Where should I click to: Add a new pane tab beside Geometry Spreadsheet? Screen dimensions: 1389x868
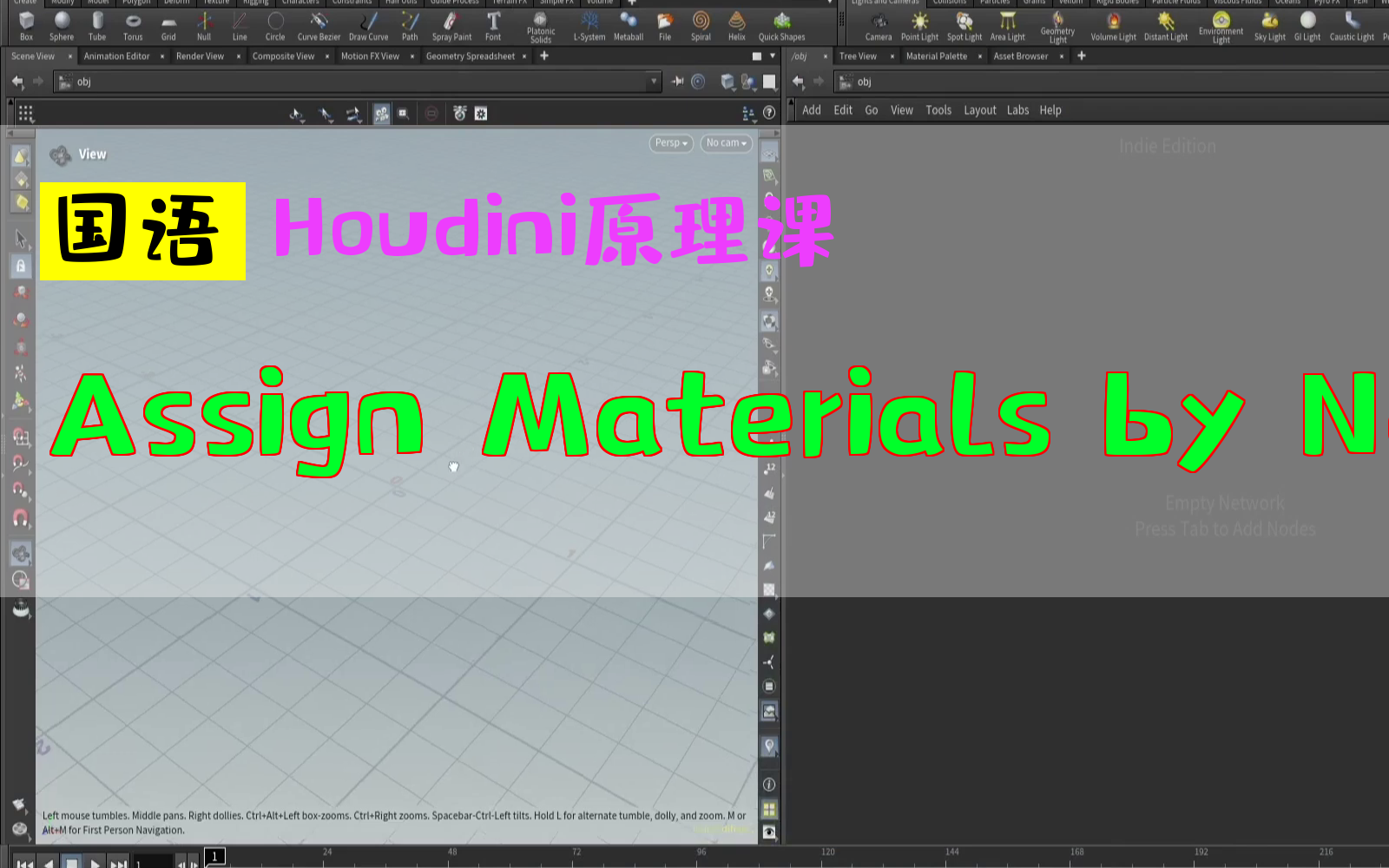click(x=544, y=56)
